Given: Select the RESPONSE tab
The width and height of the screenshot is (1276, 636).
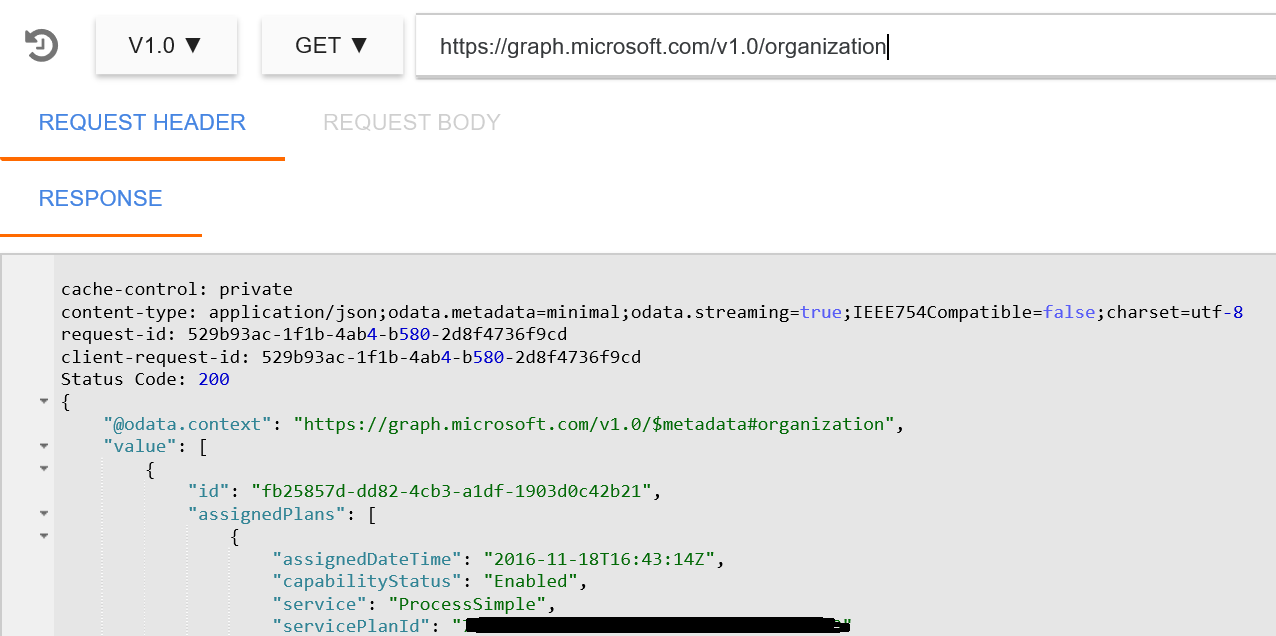Looking at the screenshot, I should pyautogui.click(x=100, y=199).
